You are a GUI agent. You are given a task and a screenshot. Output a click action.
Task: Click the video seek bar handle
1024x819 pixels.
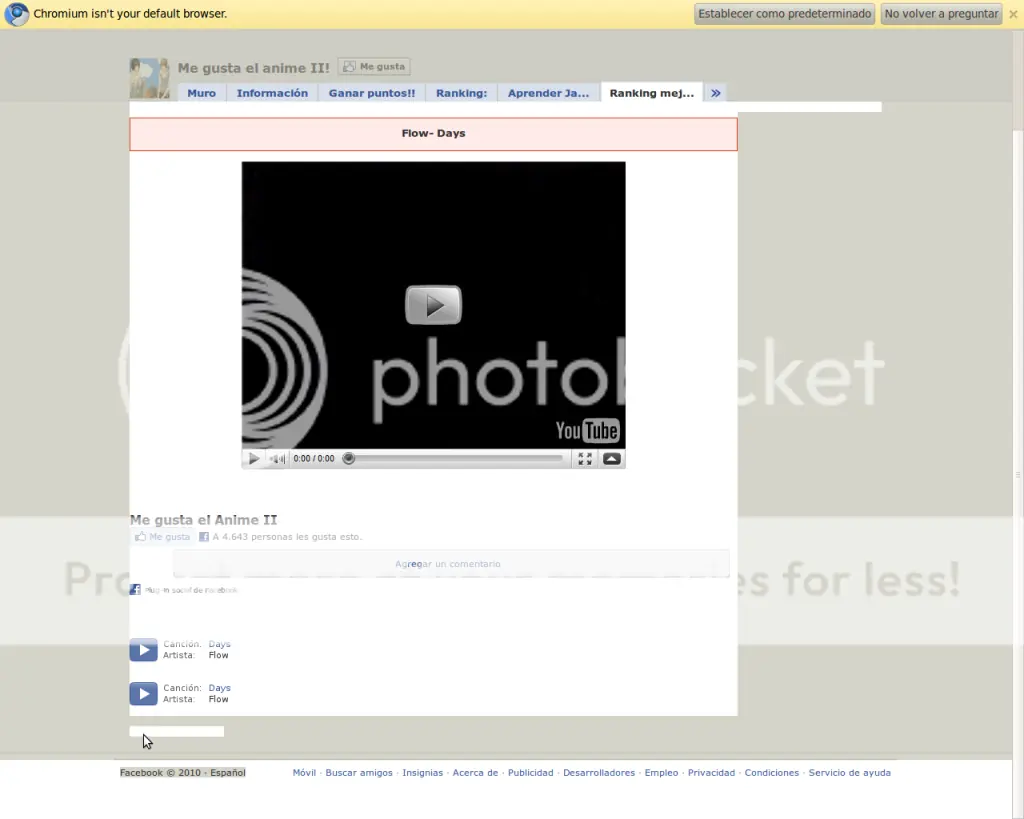[x=349, y=458]
